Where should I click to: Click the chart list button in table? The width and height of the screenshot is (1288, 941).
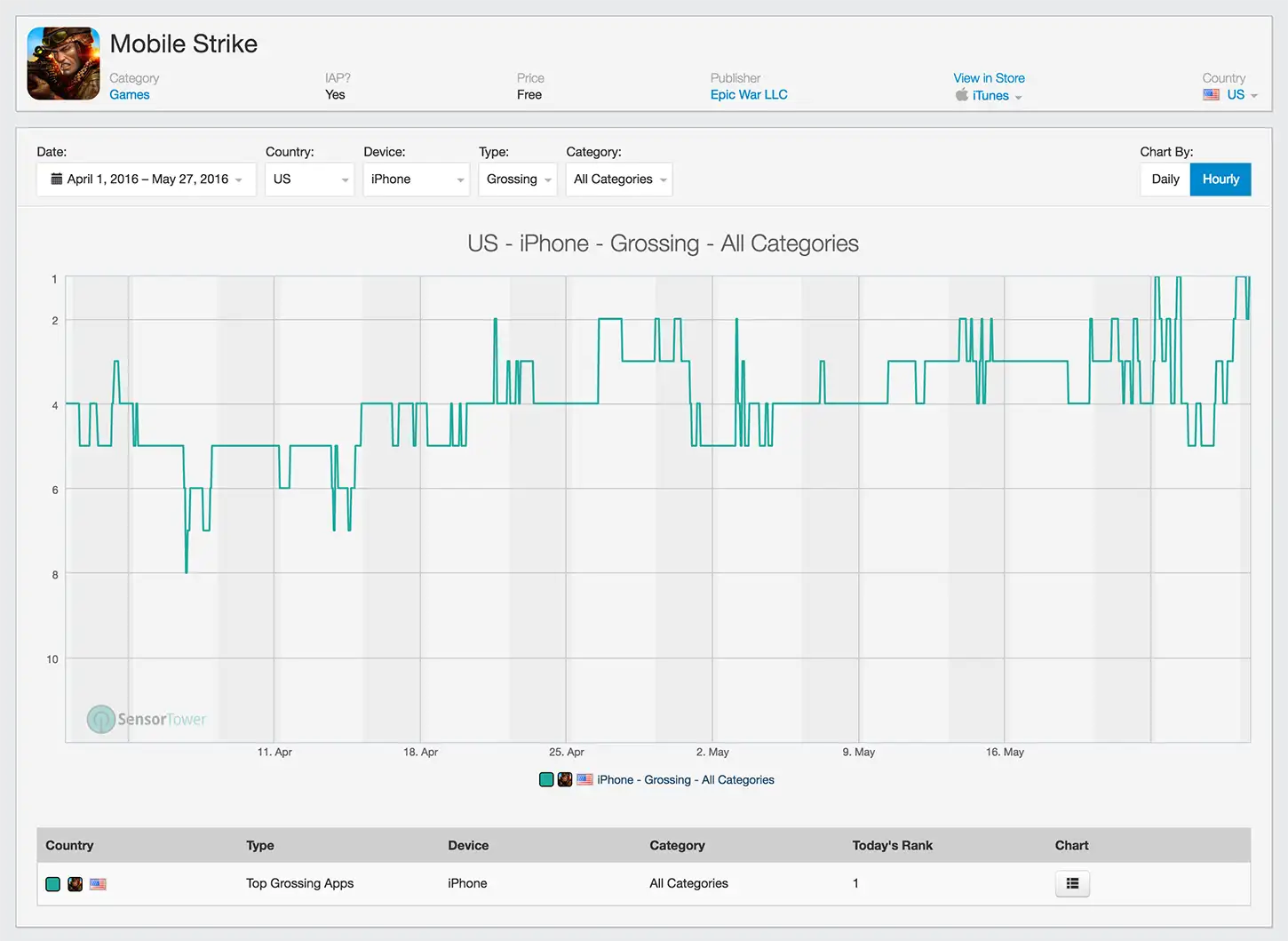coord(1072,884)
